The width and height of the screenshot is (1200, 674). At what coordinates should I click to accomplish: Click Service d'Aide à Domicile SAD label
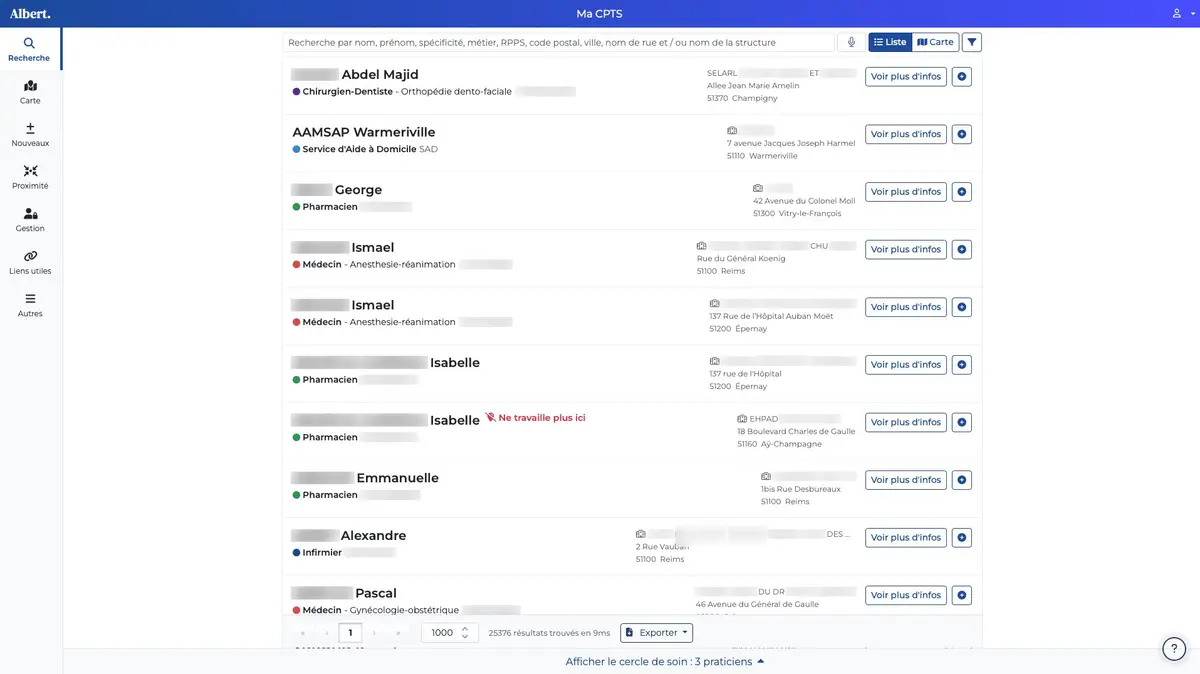(x=365, y=149)
